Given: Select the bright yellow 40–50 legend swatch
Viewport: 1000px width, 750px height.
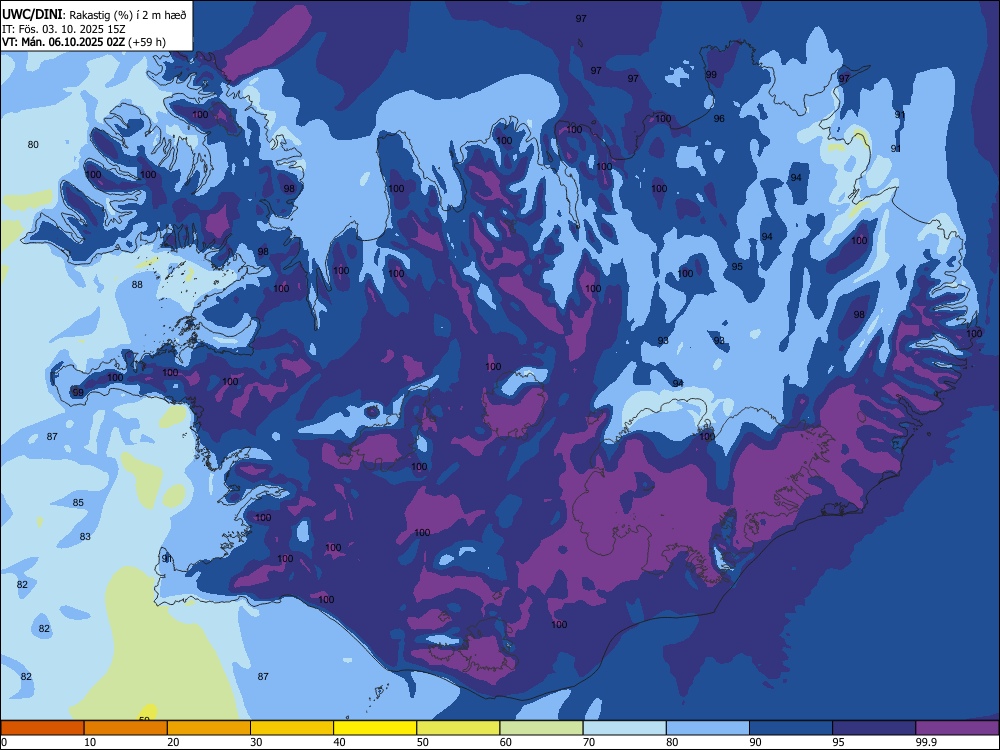Looking at the screenshot, I should coord(375,728).
